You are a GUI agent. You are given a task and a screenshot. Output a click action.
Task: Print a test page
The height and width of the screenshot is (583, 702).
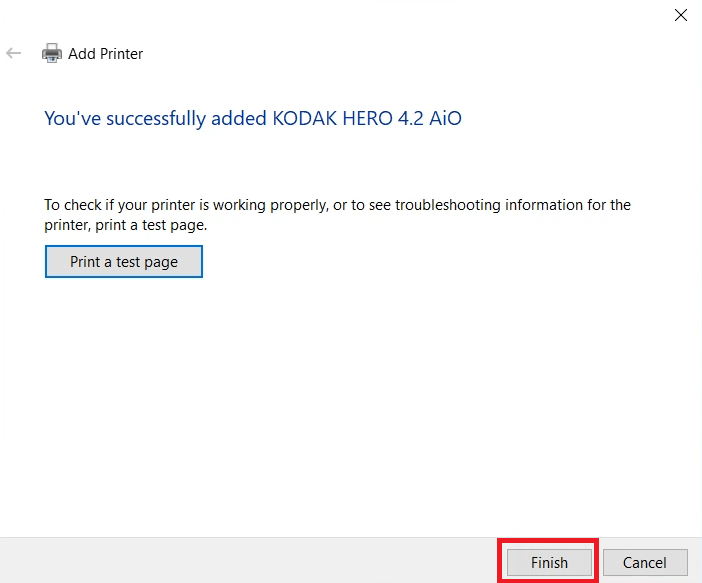pos(124,261)
